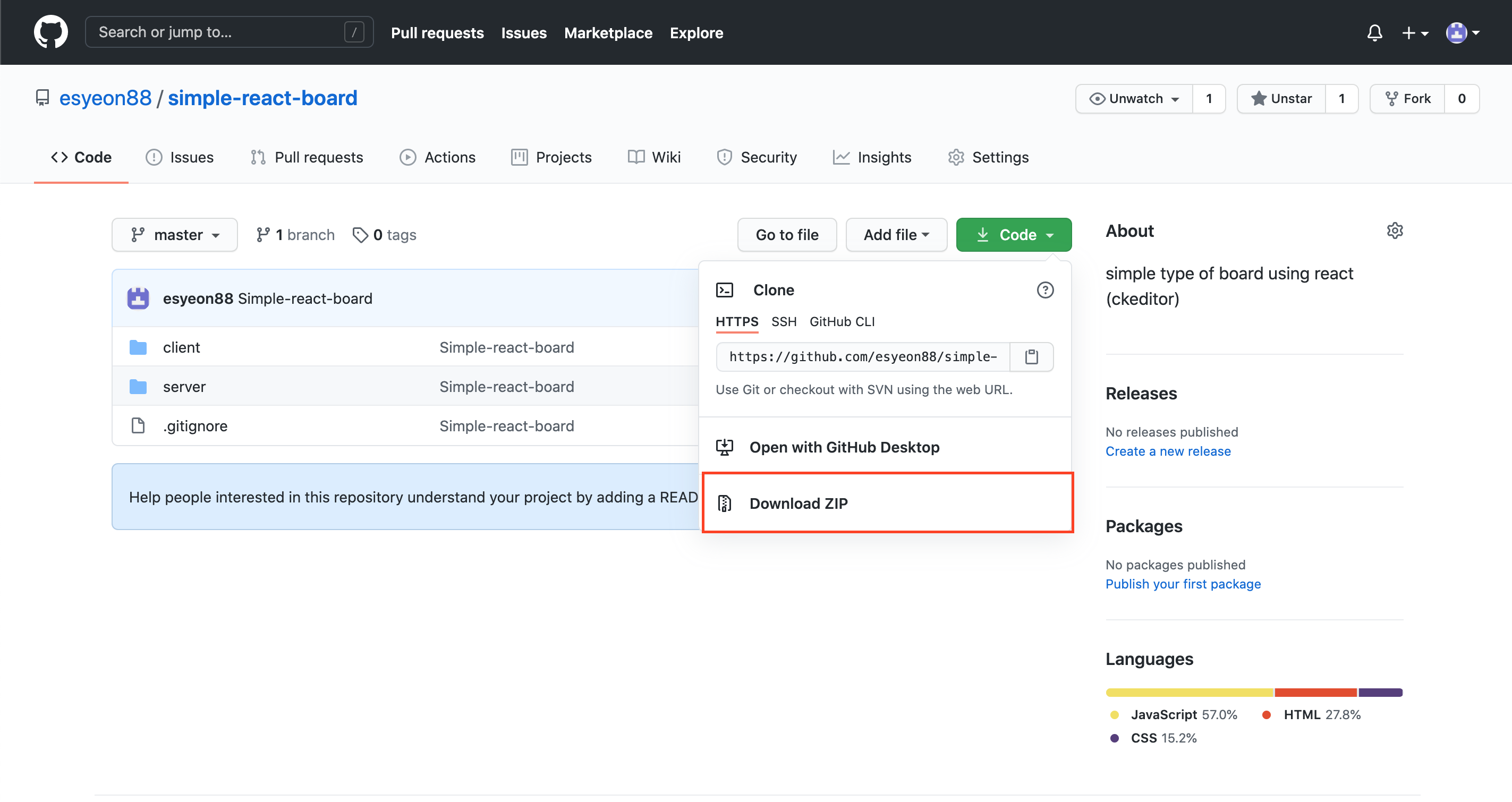Open the notifications bell
Viewport: 1512px width, 802px height.
[1374, 33]
